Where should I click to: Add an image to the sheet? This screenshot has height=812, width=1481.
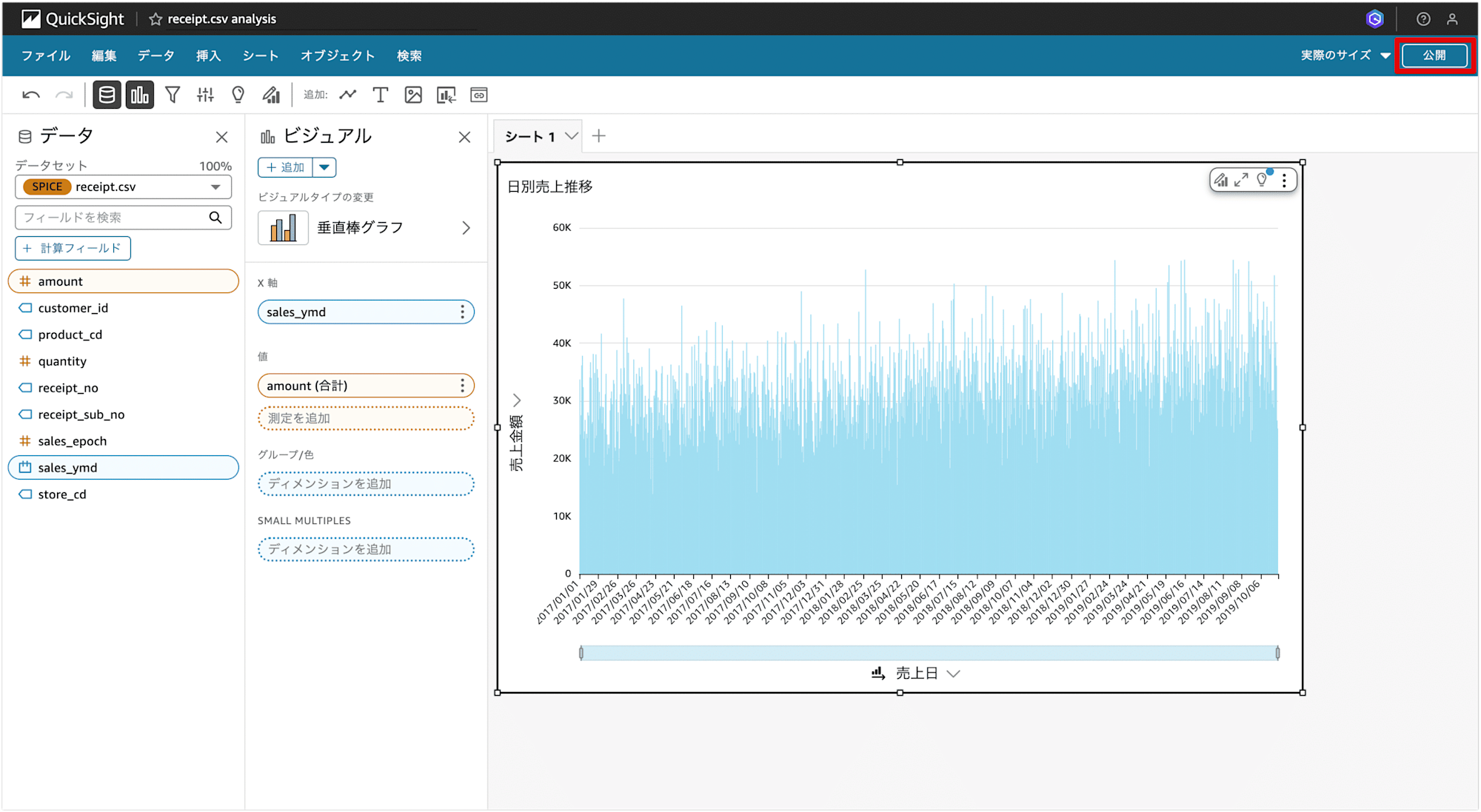[x=413, y=95]
